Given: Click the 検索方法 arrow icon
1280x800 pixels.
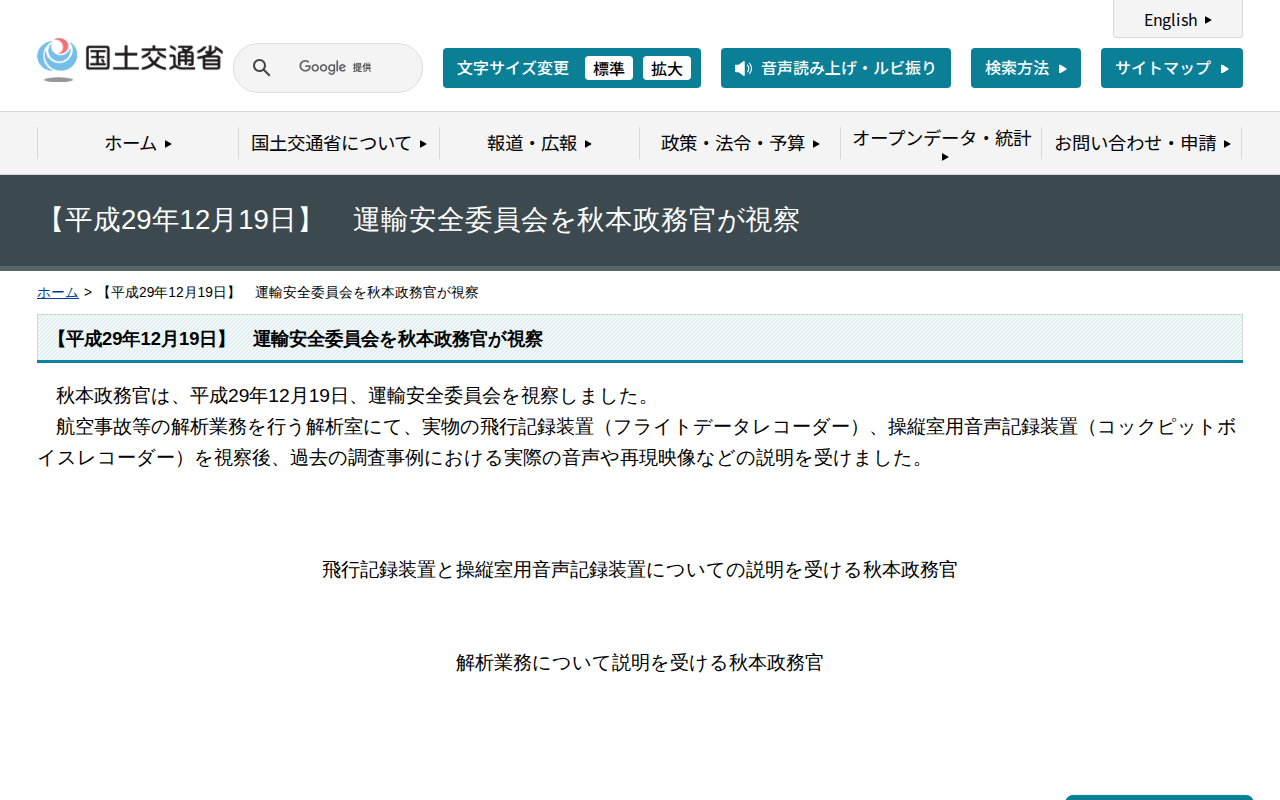Looking at the screenshot, I should tap(1062, 68).
